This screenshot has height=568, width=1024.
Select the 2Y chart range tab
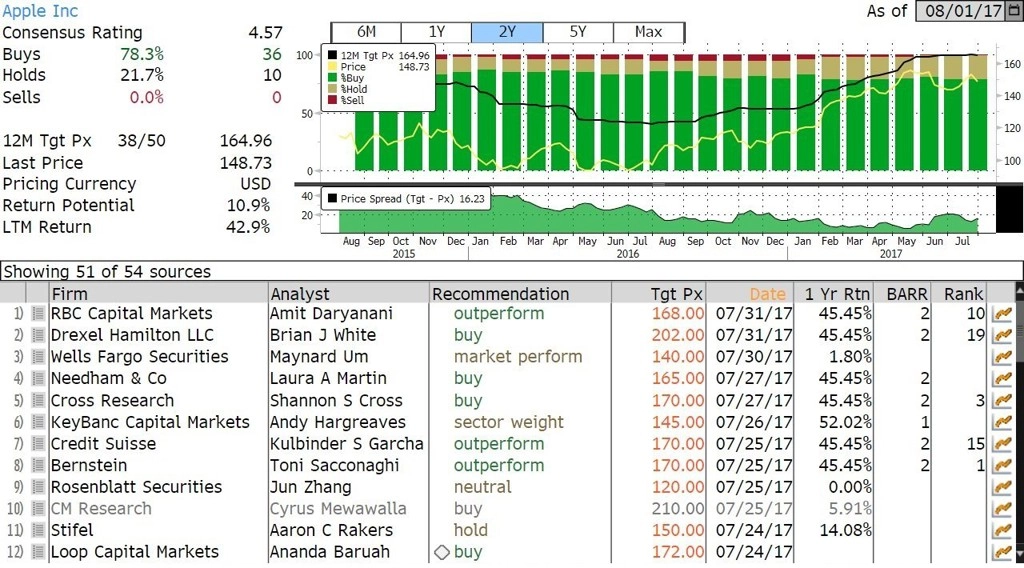(507, 32)
